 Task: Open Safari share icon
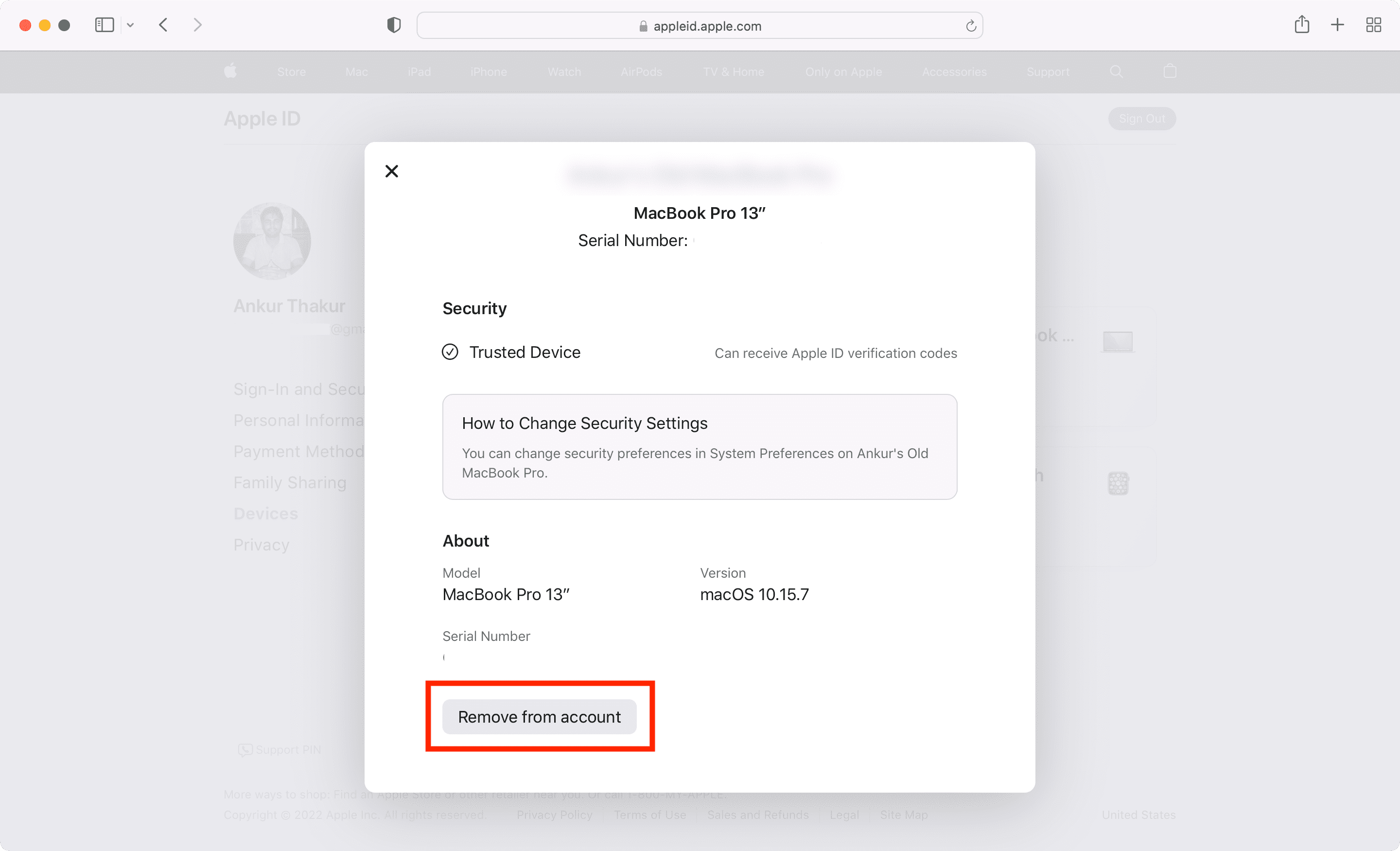tap(1302, 24)
